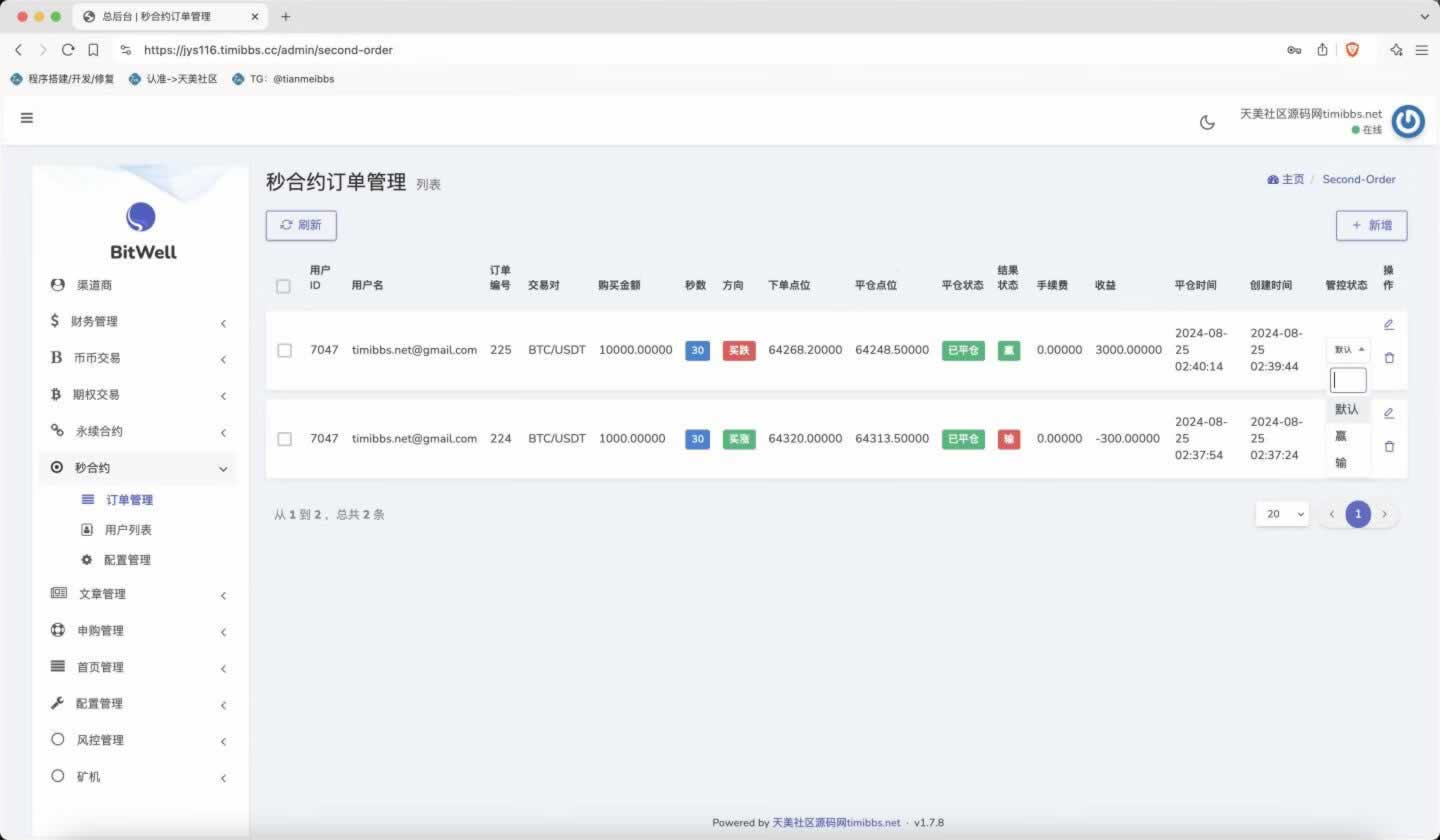Delete order 224 using trash icon
Viewport: 1440px width, 840px height.
tap(1389, 447)
